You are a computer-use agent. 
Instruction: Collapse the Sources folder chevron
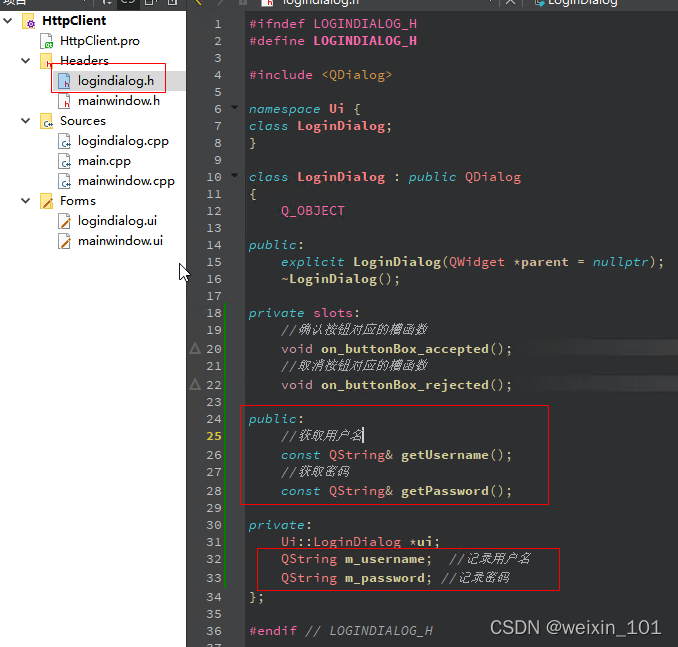pyautogui.click(x=26, y=121)
